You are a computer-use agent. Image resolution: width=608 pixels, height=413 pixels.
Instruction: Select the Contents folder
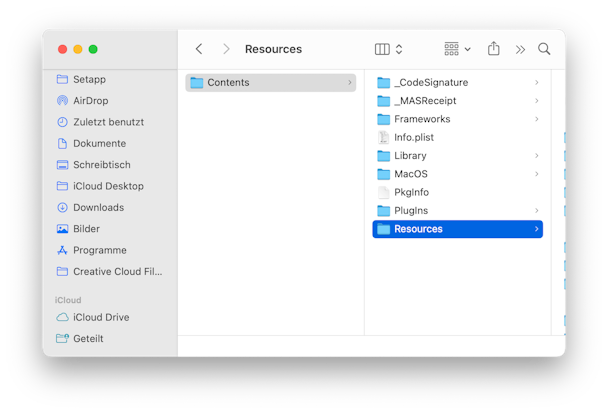pos(271,83)
